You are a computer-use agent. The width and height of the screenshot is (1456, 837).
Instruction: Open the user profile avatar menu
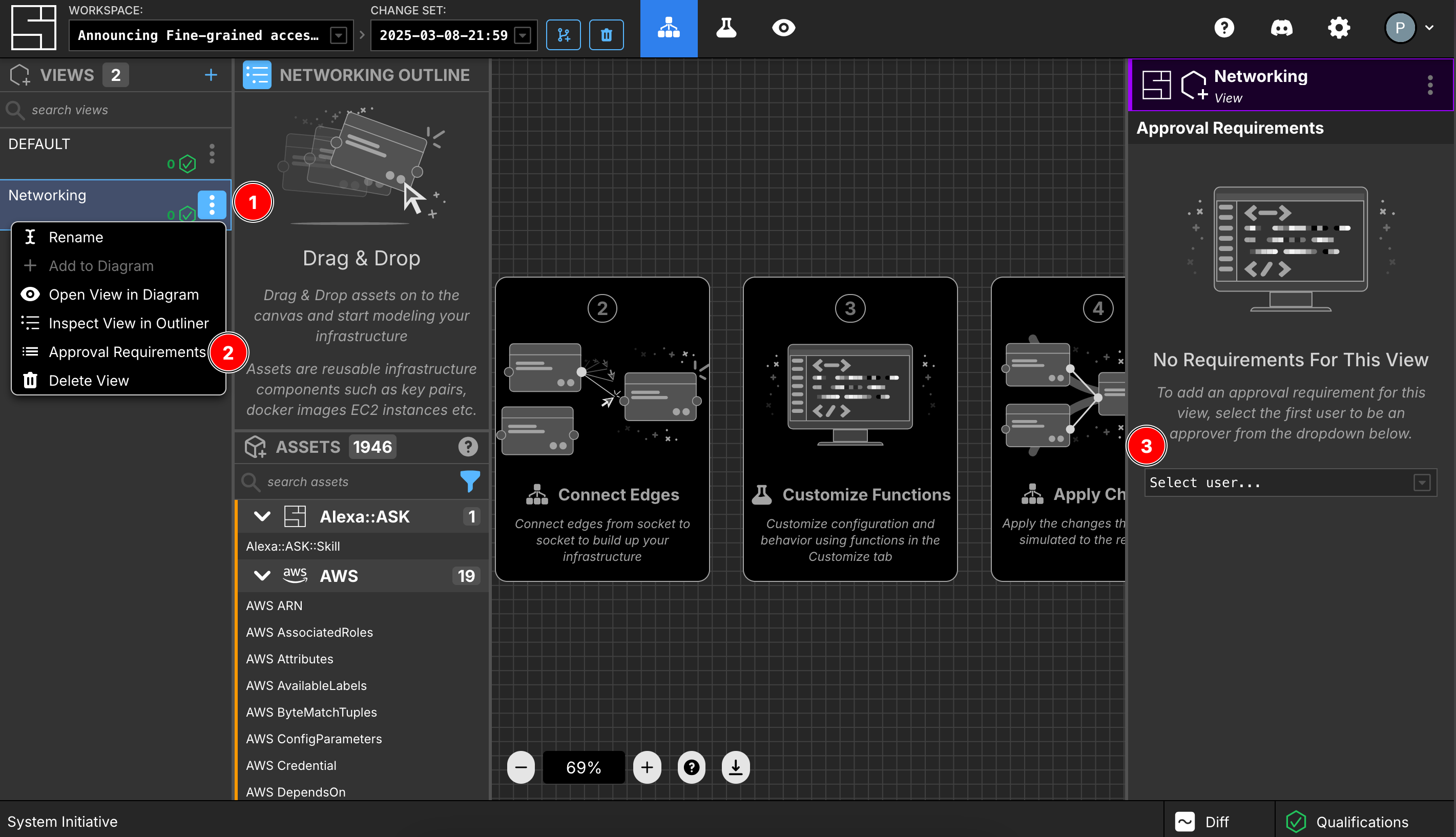1409,28
